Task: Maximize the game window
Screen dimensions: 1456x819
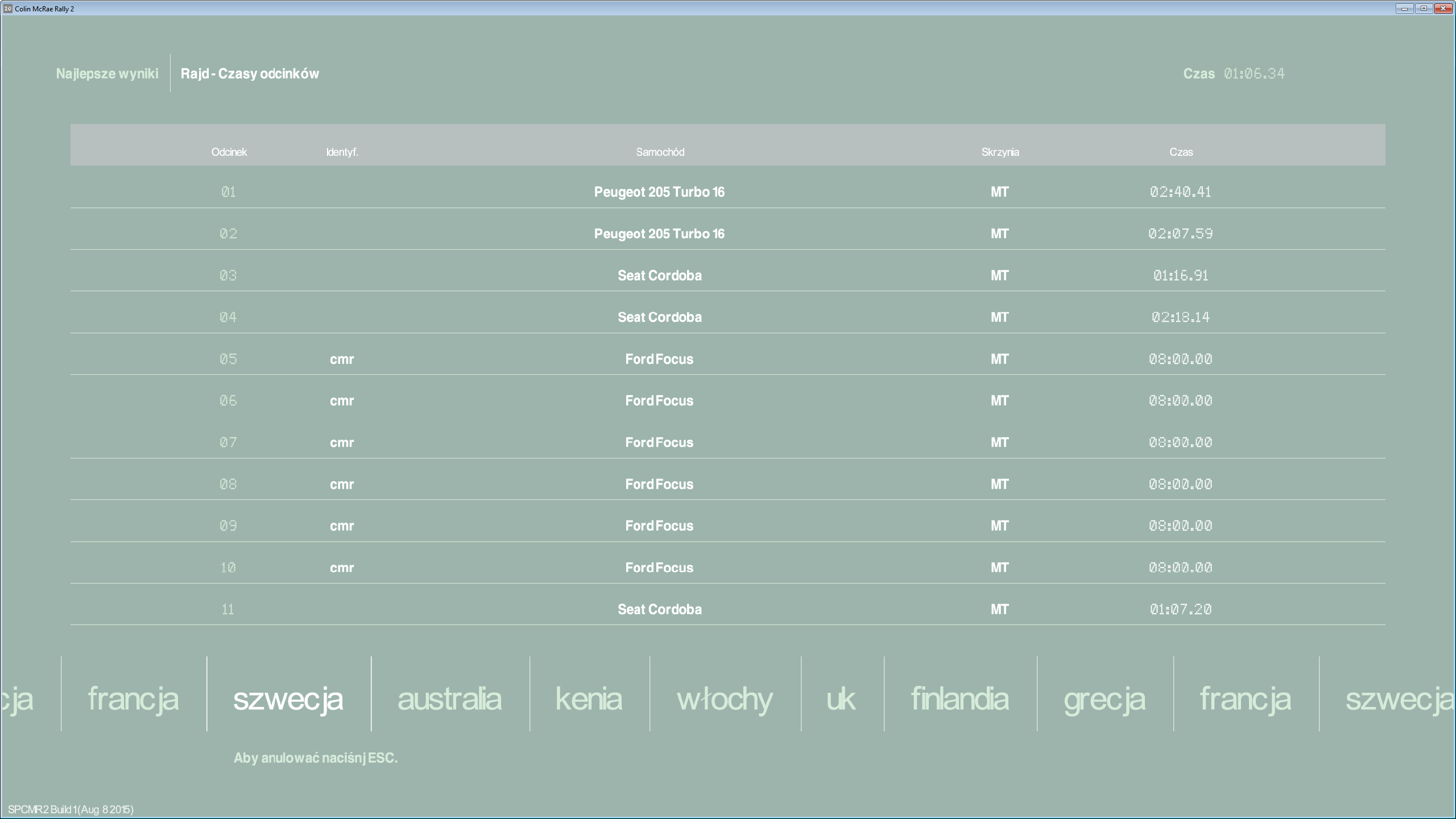Action: (x=1424, y=9)
